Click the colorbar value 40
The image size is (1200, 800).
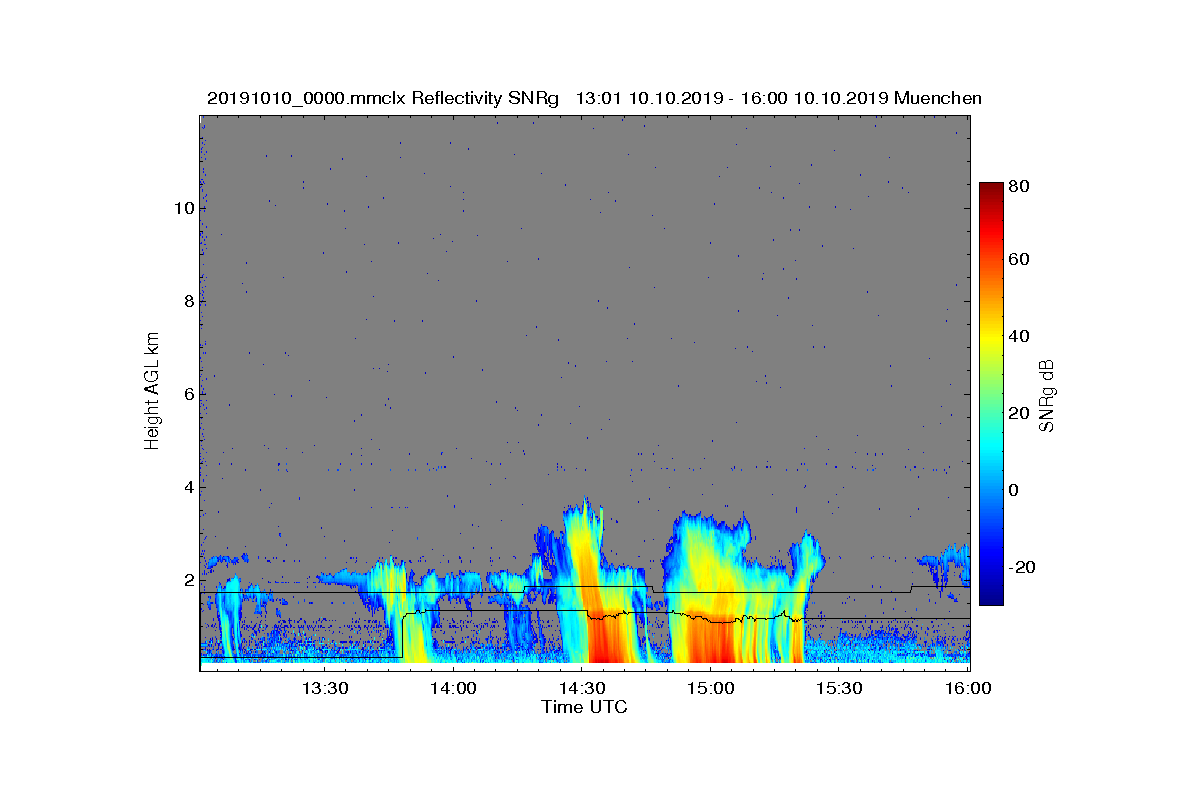[x=1020, y=337]
